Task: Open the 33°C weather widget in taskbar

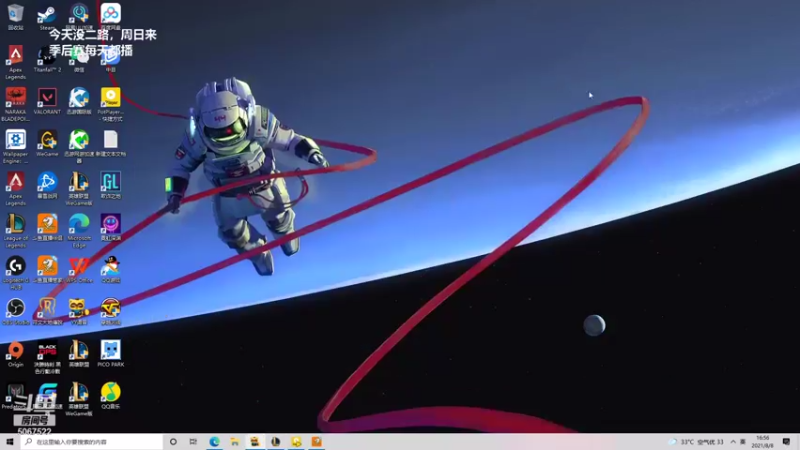Action: [x=697, y=442]
